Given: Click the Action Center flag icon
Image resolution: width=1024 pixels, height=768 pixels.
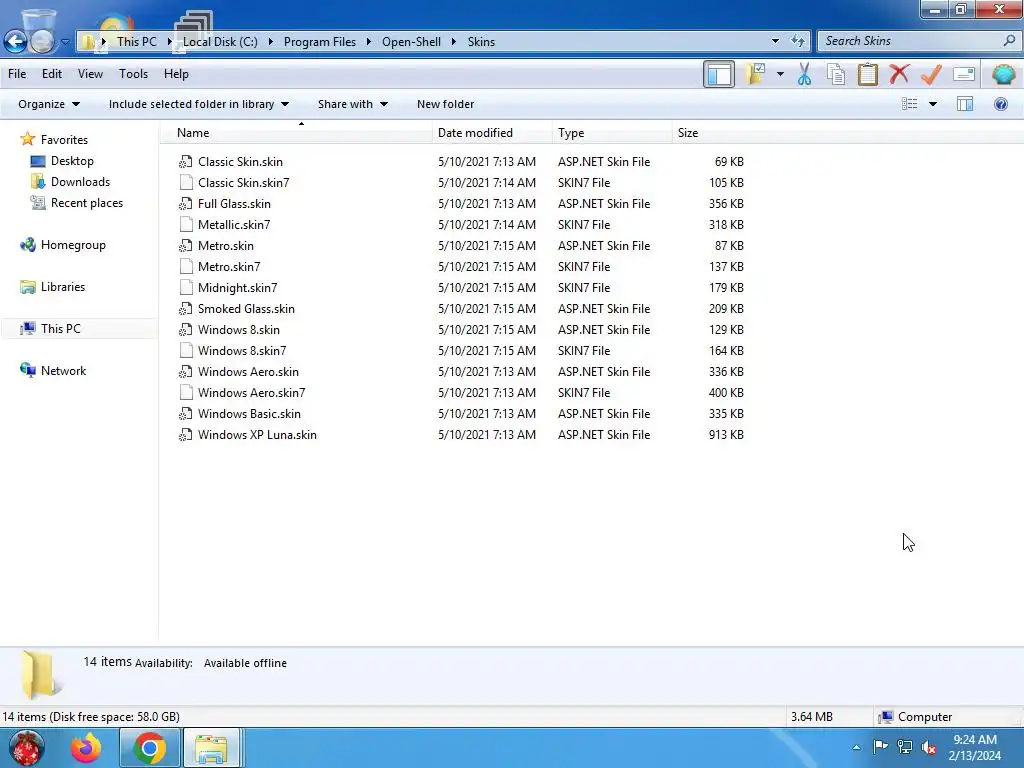Looking at the screenshot, I should click(880, 747).
